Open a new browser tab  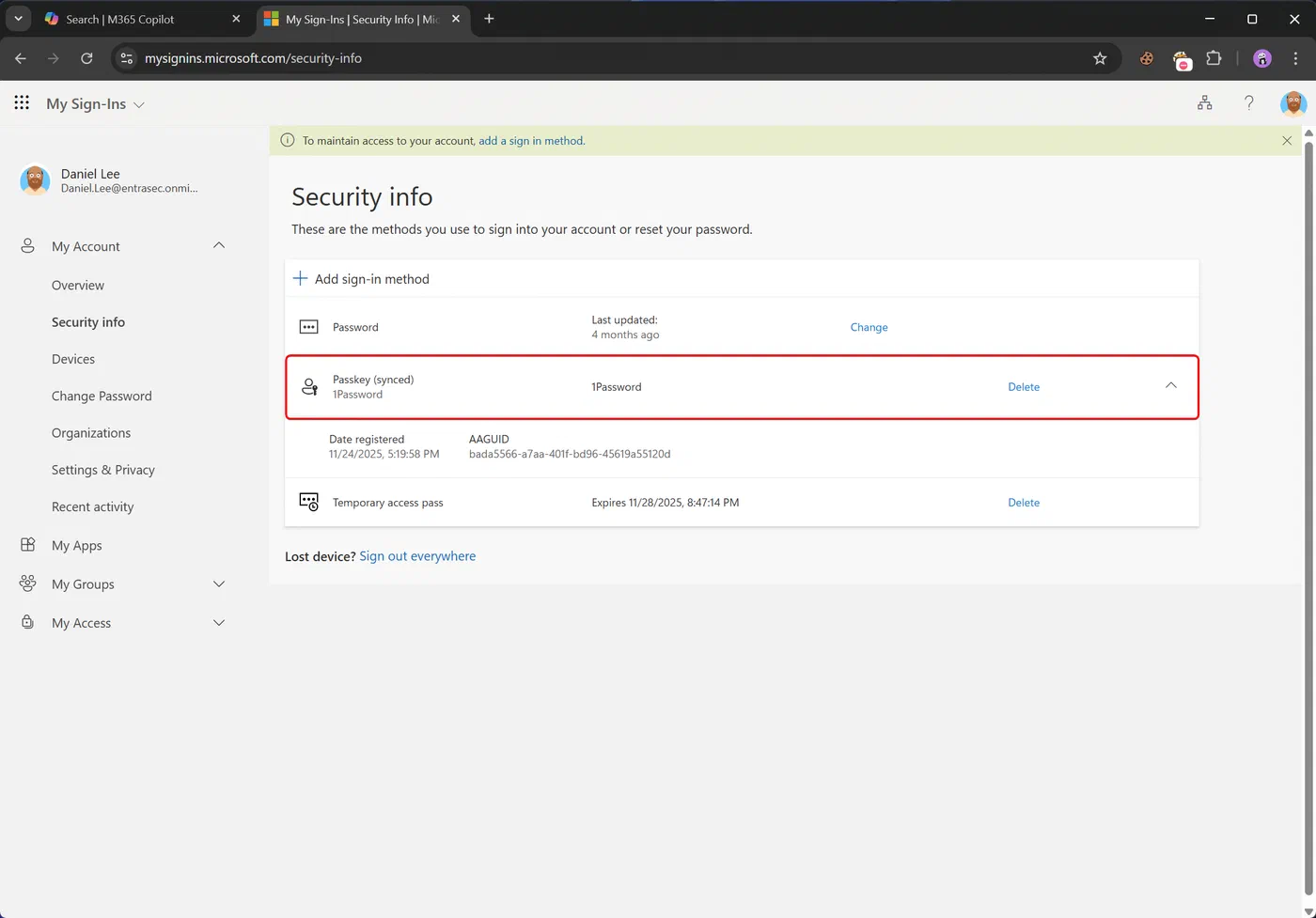[489, 19]
